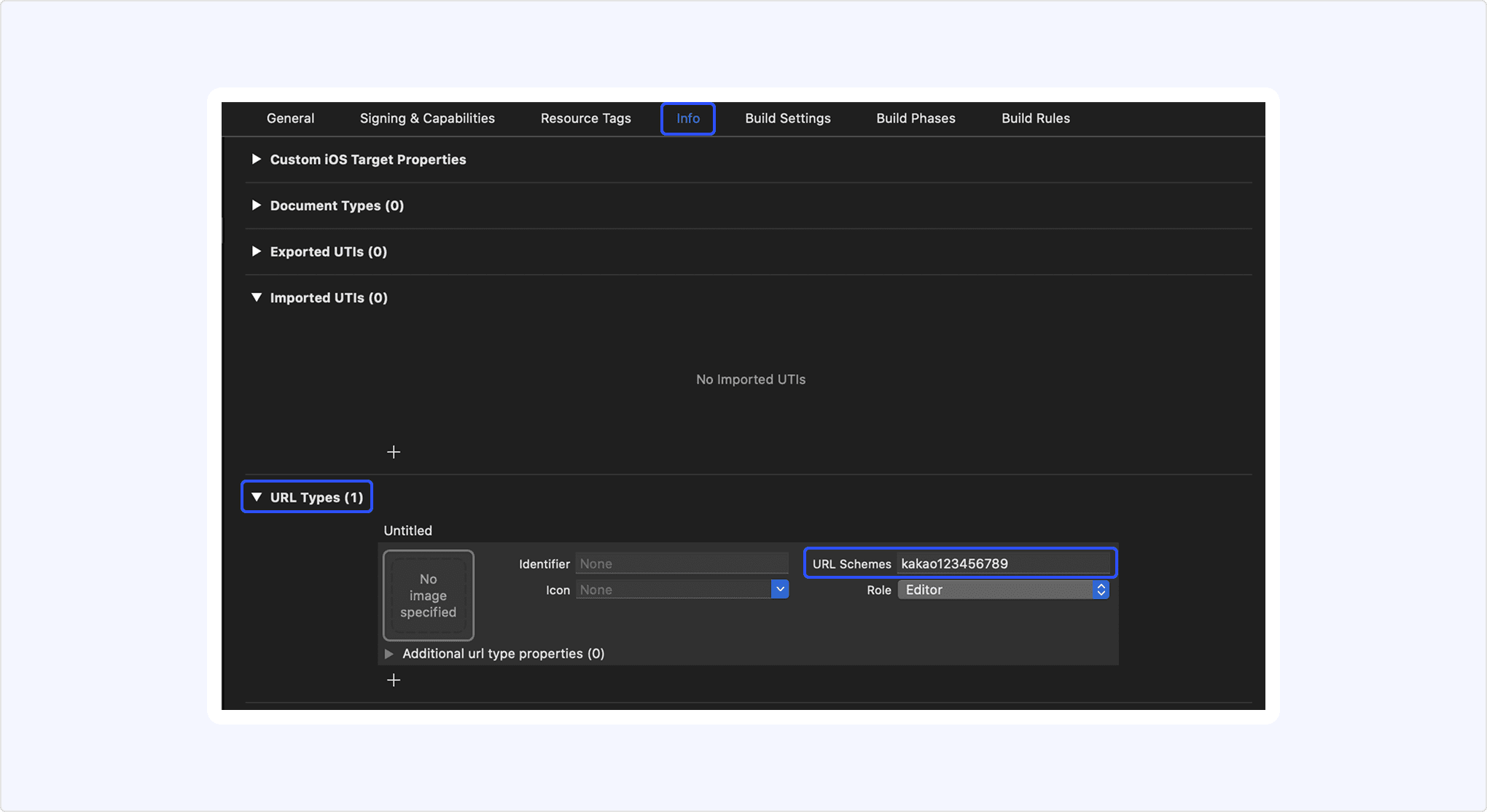Image resolution: width=1487 pixels, height=812 pixels.
Task: Open the Role Editor popup menu
Action: [1003, 590]
